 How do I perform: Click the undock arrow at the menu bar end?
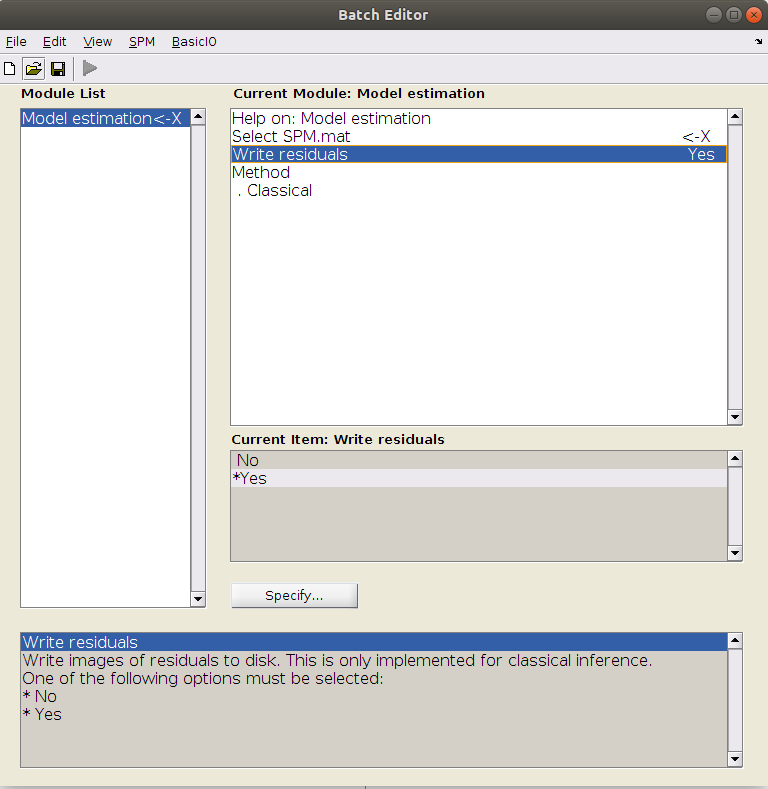coord(758,42)
